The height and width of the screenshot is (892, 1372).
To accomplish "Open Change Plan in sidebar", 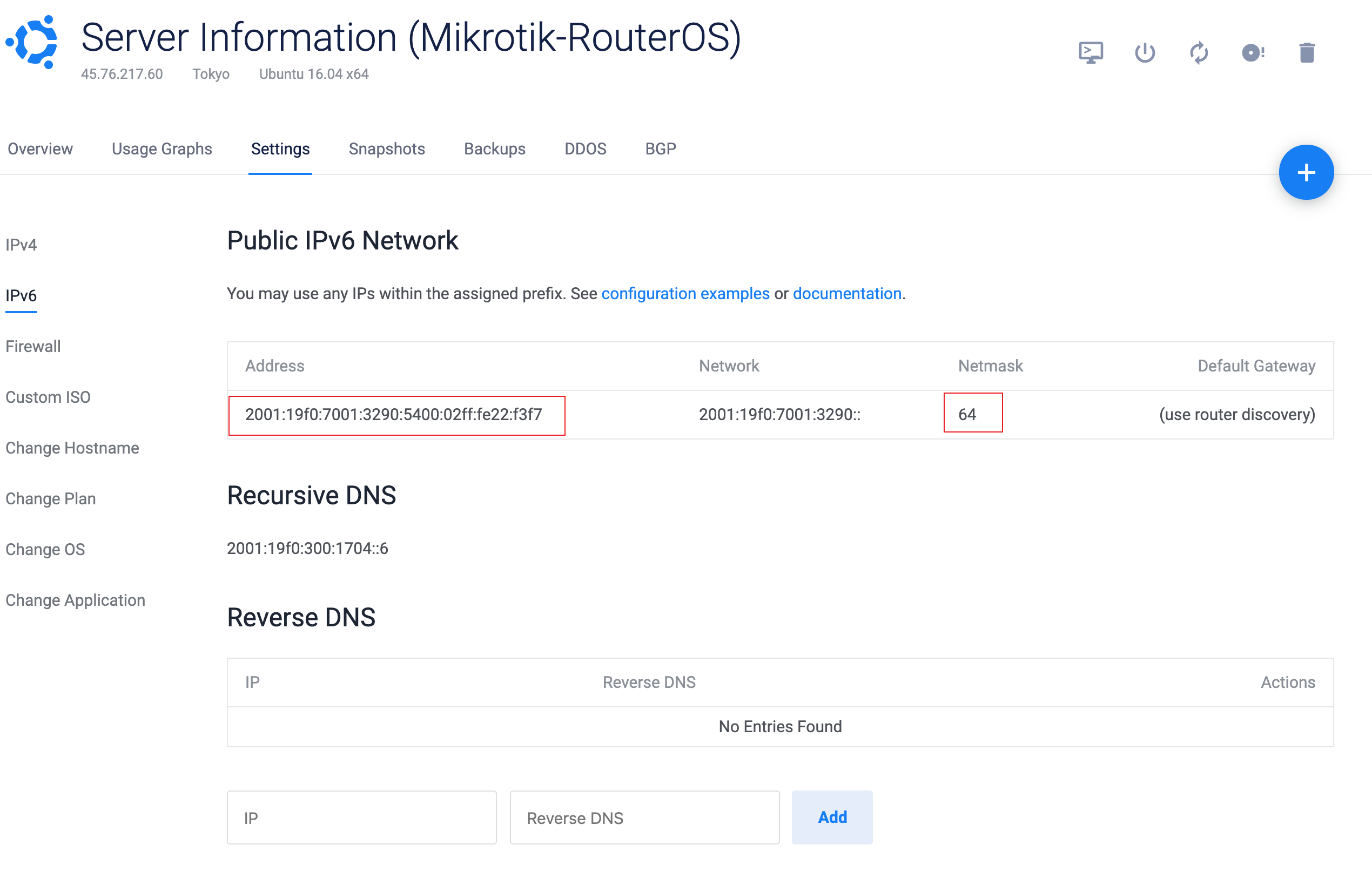I will point(51,498).
